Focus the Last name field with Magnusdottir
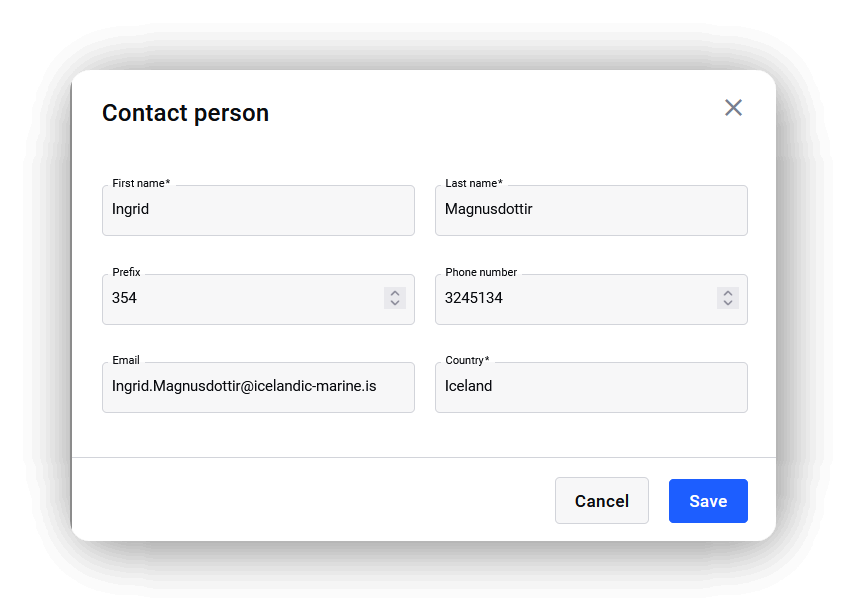851x616 pixels. coord(591,211)
